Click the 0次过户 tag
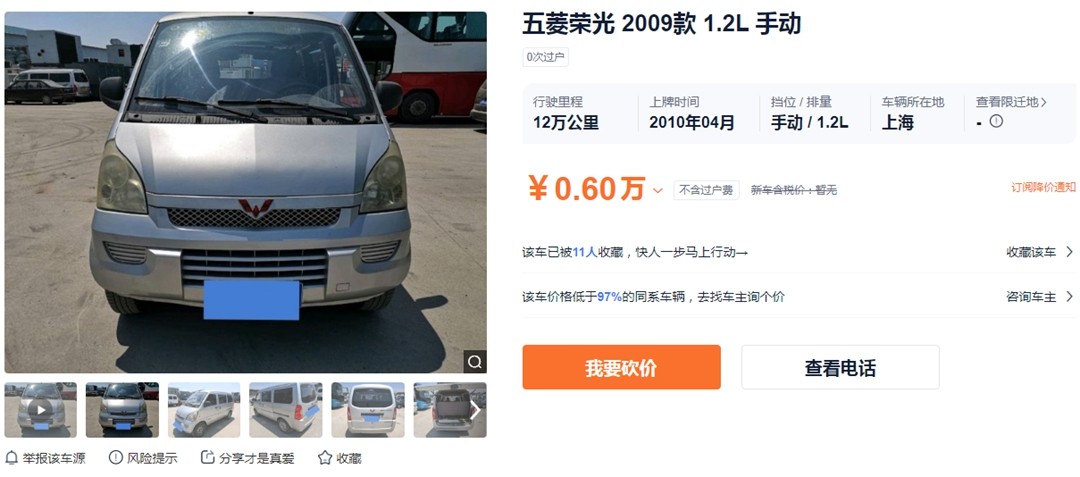Viewport: 1080px width, 477px height. point(546,57)
